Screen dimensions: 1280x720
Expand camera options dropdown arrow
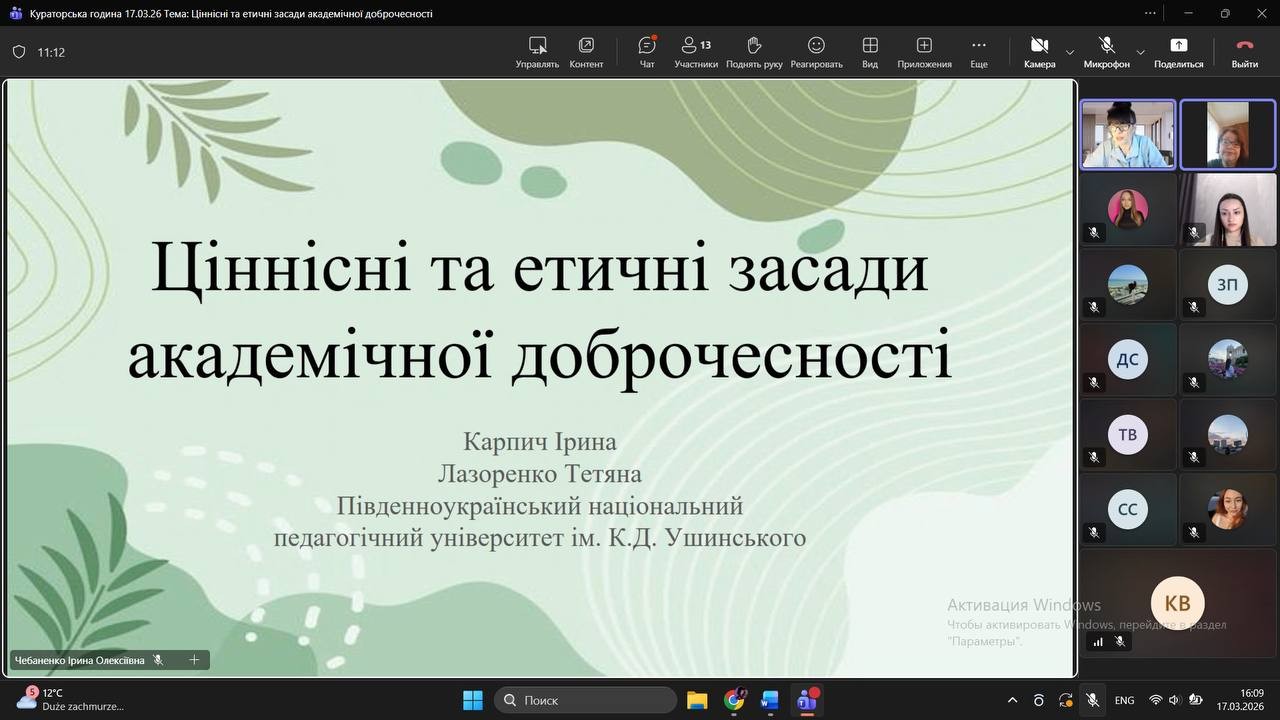(x=1070, y=52)
